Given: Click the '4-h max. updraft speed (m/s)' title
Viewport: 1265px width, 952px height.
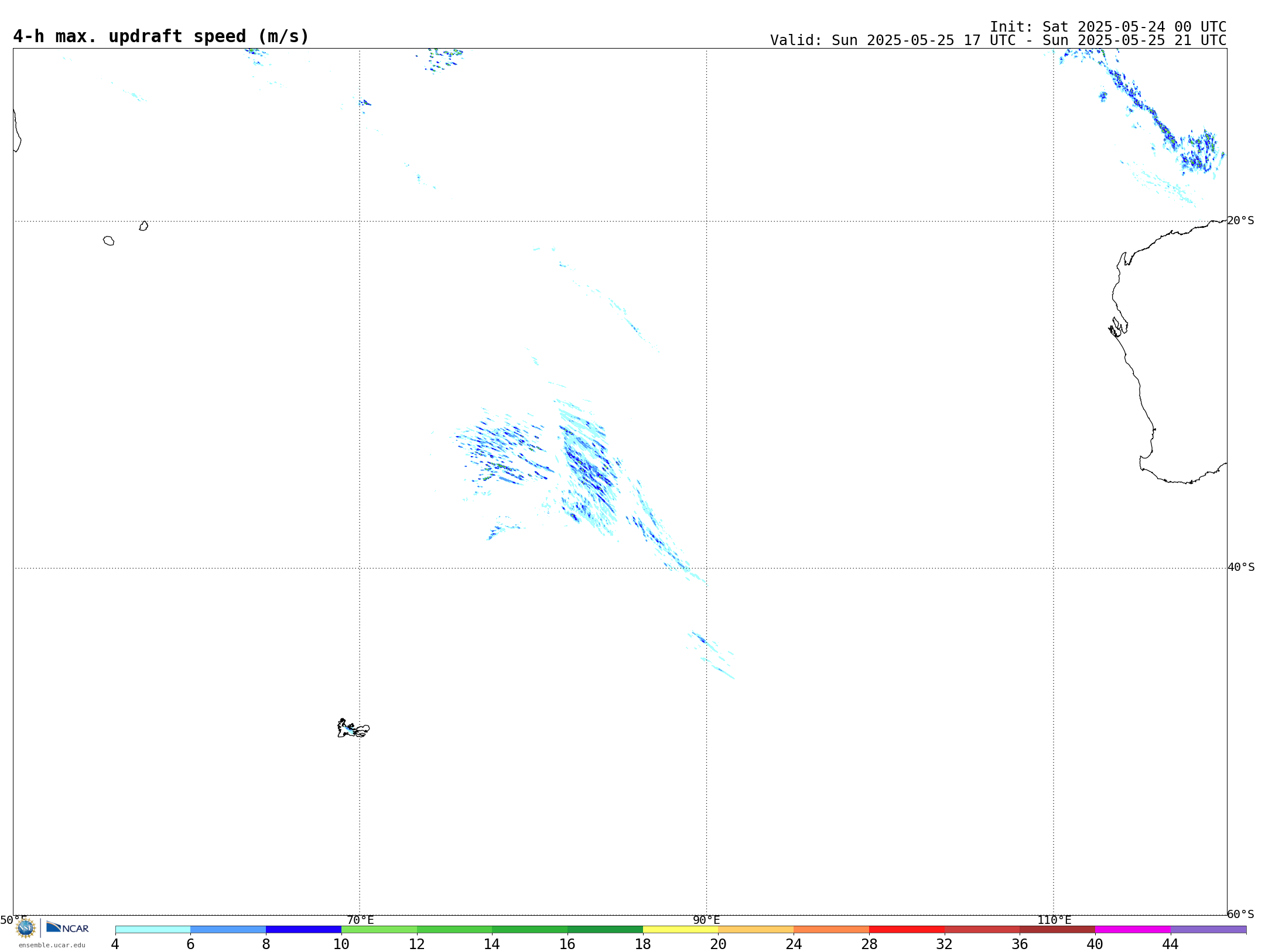Looking at the screenshot, I should coord(161,36).
